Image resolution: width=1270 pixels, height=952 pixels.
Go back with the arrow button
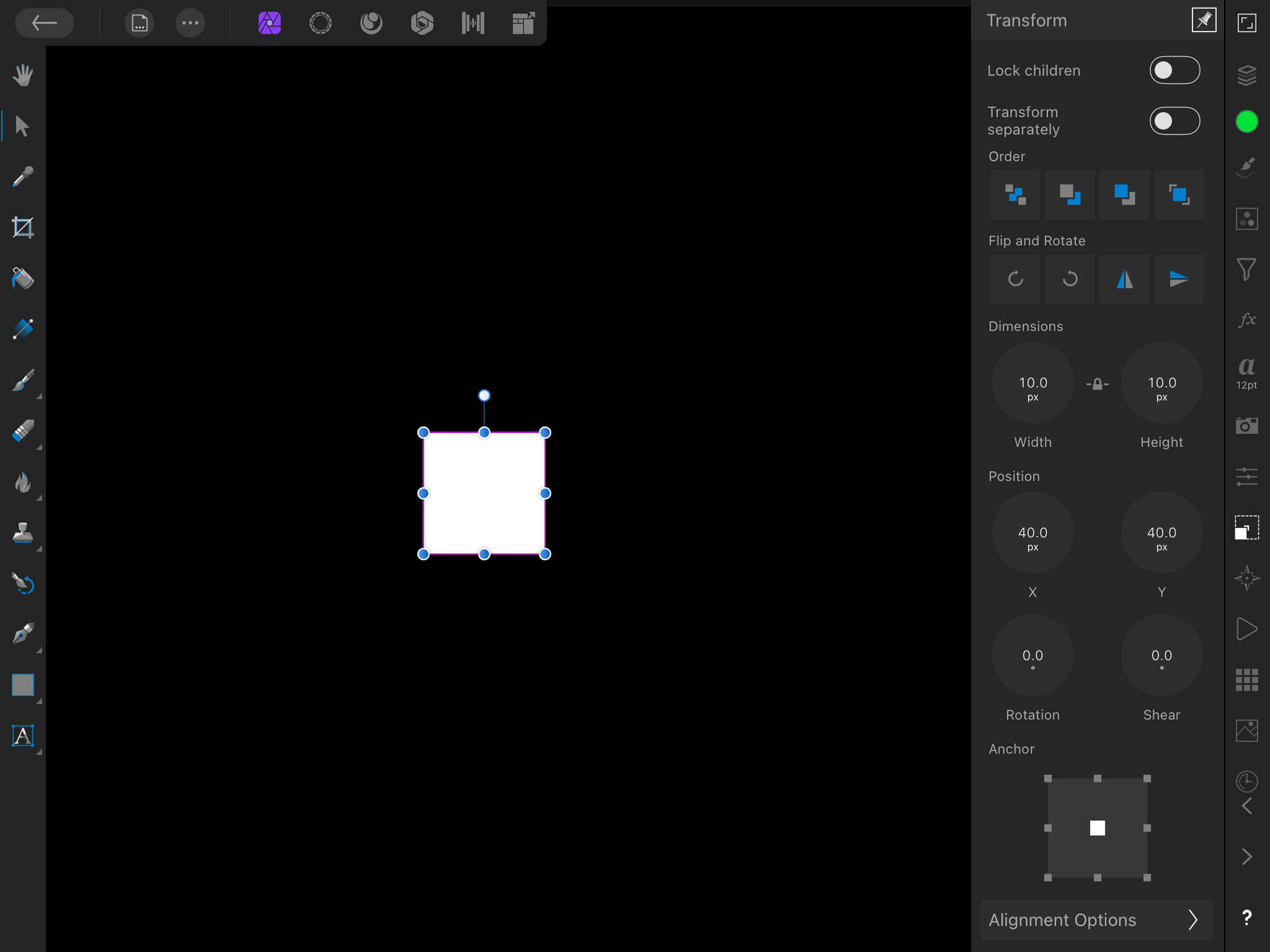[45, 24]
